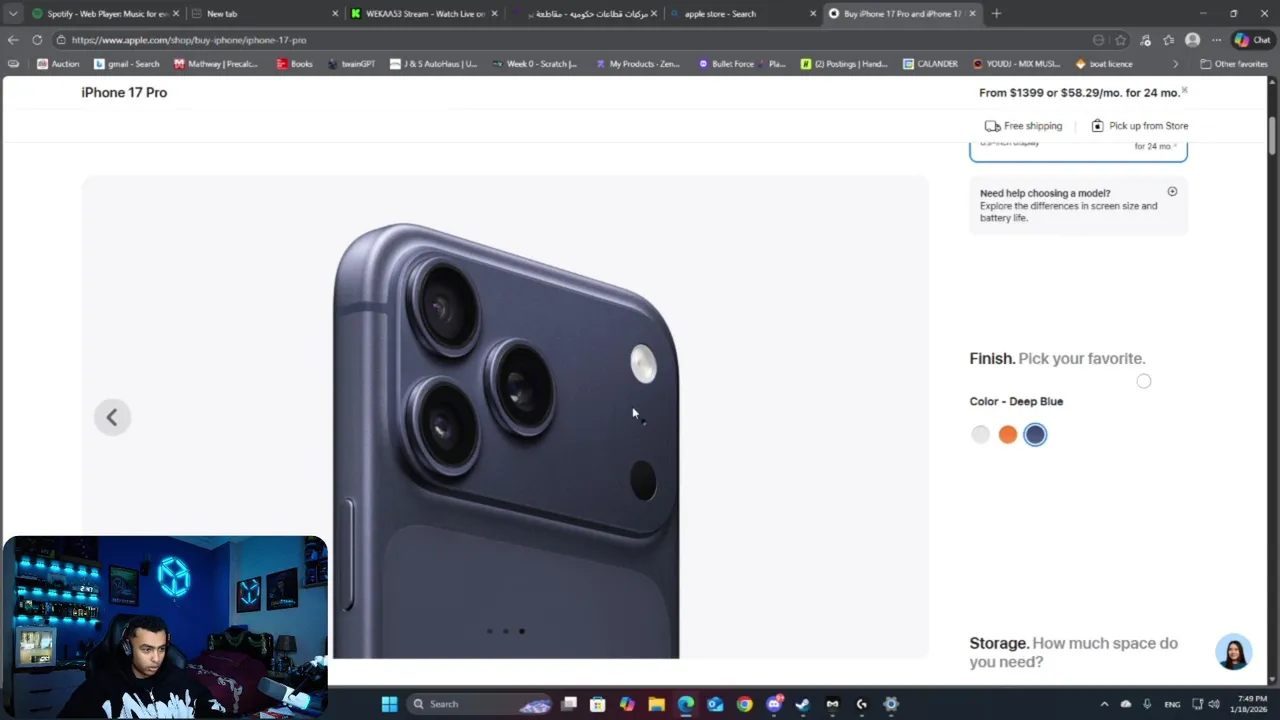Close the Buy iPhone 17 Pro tab
Image resolution: width=1280 pixels, height=720 pixels.
[x=970, y=14]
